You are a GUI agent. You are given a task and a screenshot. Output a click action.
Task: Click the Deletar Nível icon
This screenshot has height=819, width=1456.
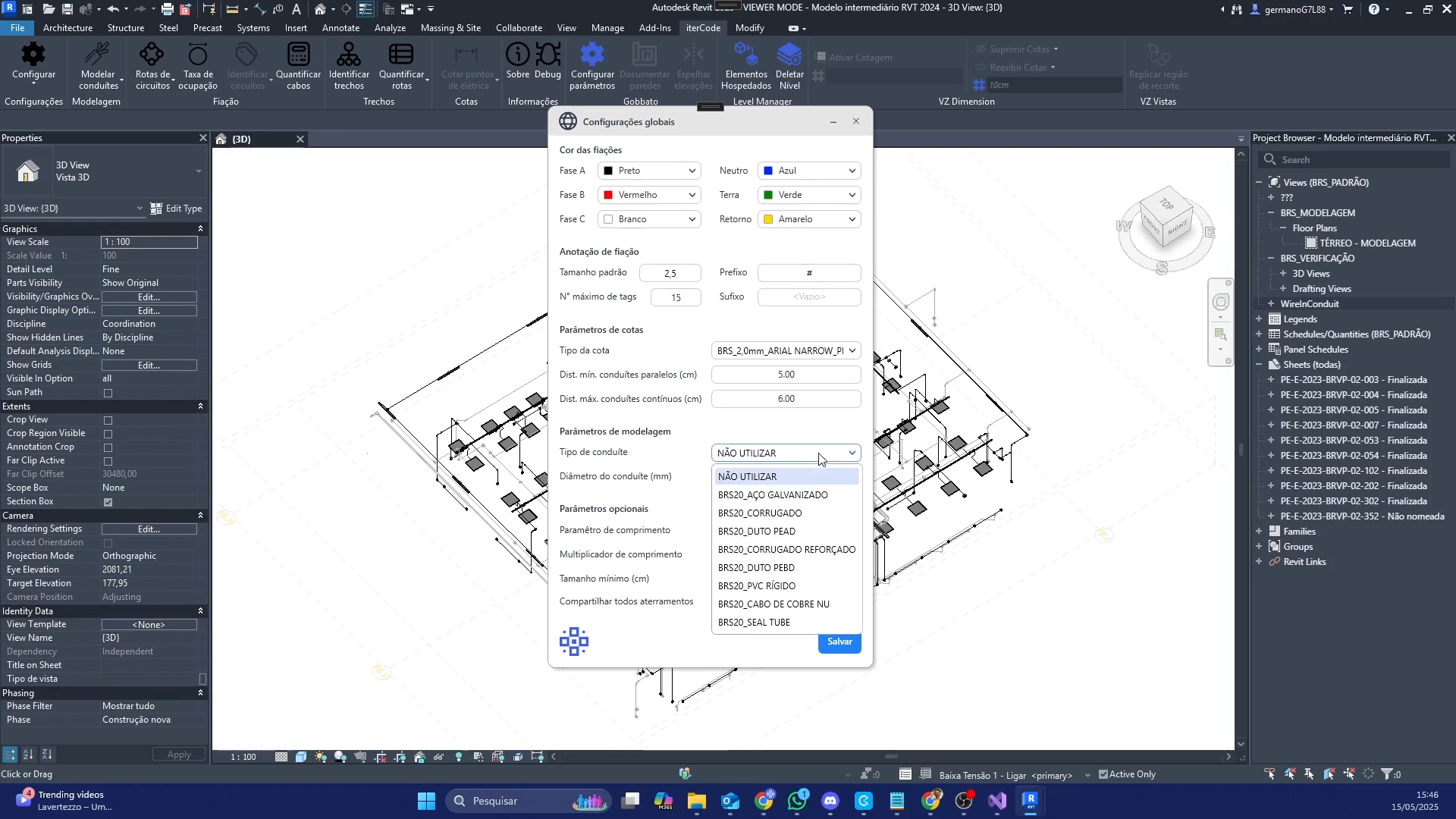coord(789,56)
